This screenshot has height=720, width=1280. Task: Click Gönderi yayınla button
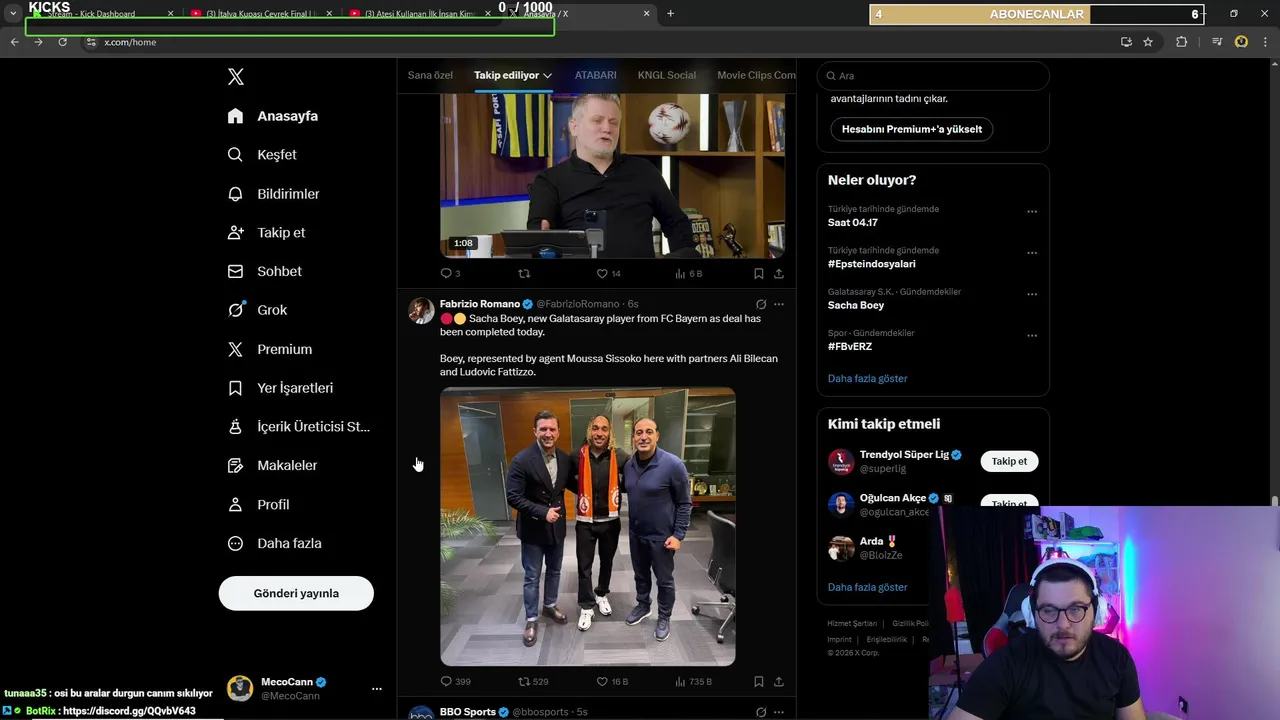[296, 593]
